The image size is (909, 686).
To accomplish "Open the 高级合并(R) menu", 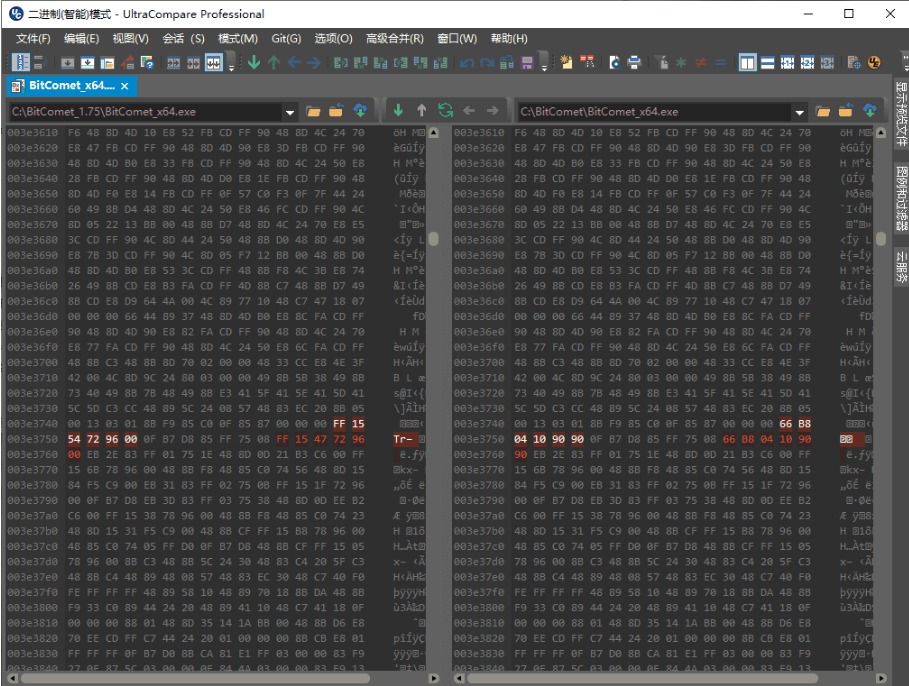I will click(395, 38).
